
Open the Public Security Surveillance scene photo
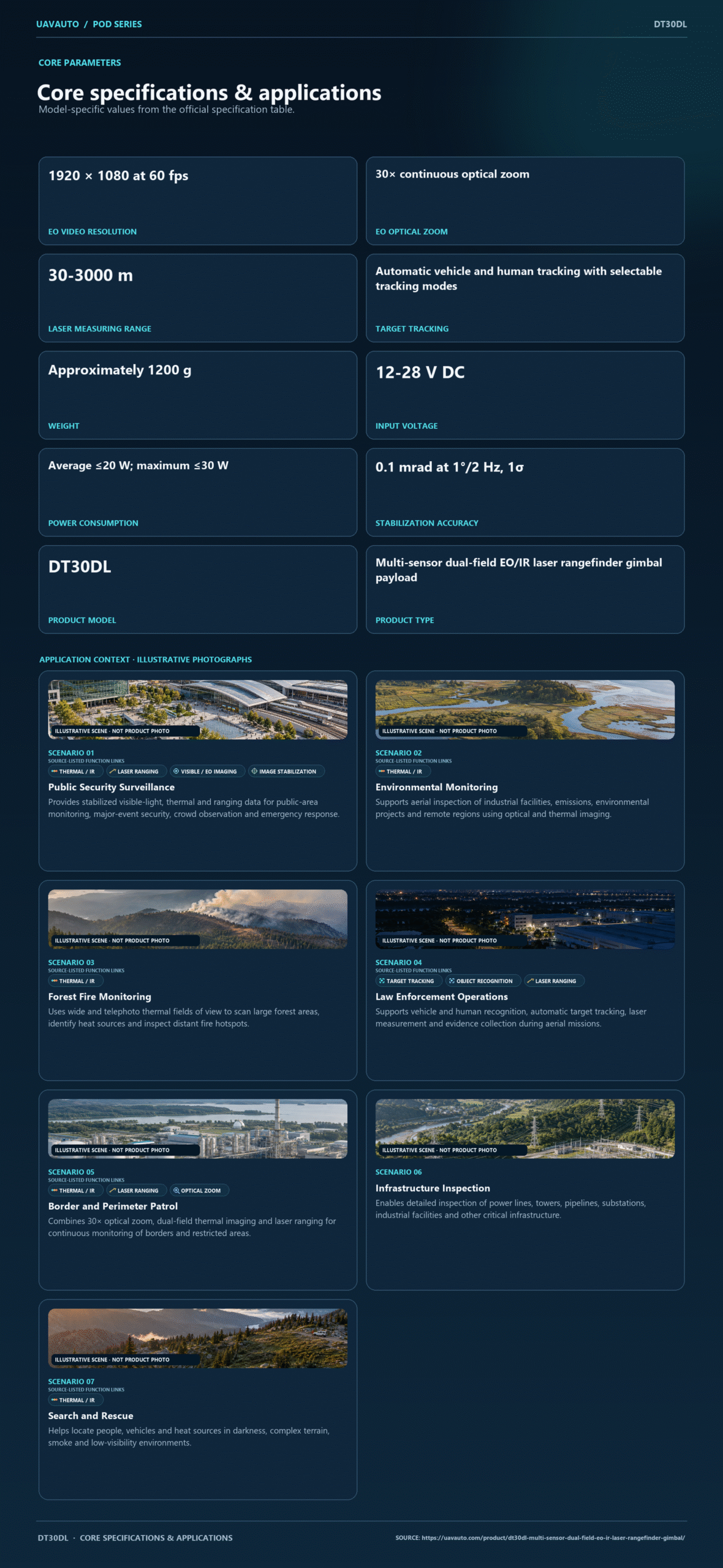click(x=198, y=709)
